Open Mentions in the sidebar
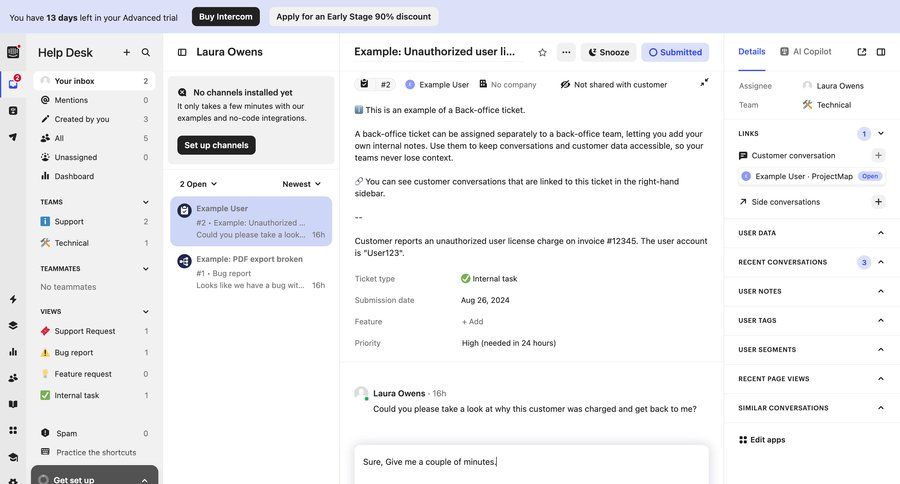This screenshot has width=900, height=484. point(94,100)
